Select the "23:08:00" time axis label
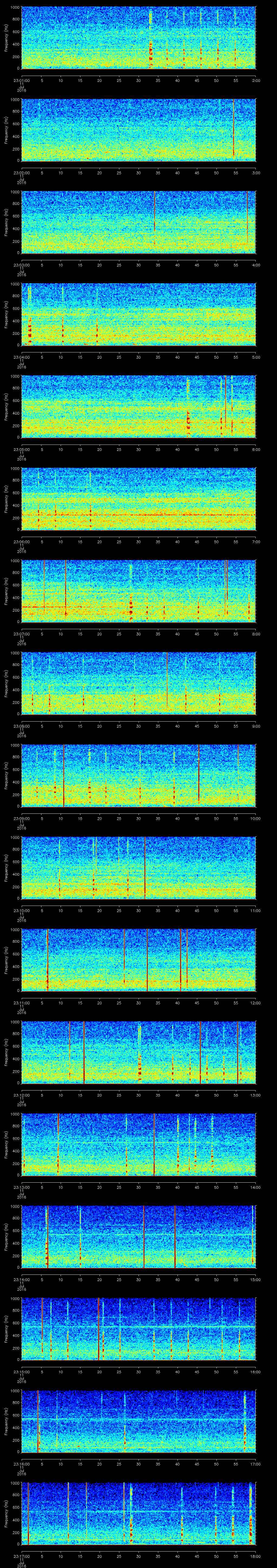The height and width of the screenshot is (1568, 277). (x=21, y=726)
